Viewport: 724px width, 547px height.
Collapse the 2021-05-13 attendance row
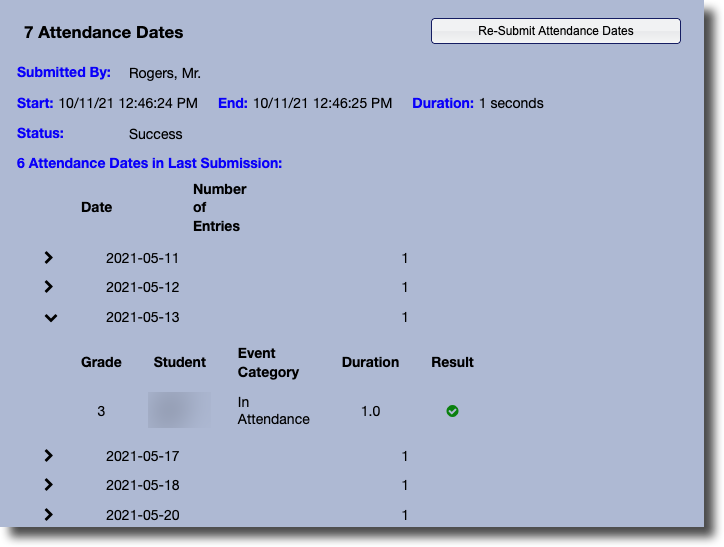pos(51,318)
